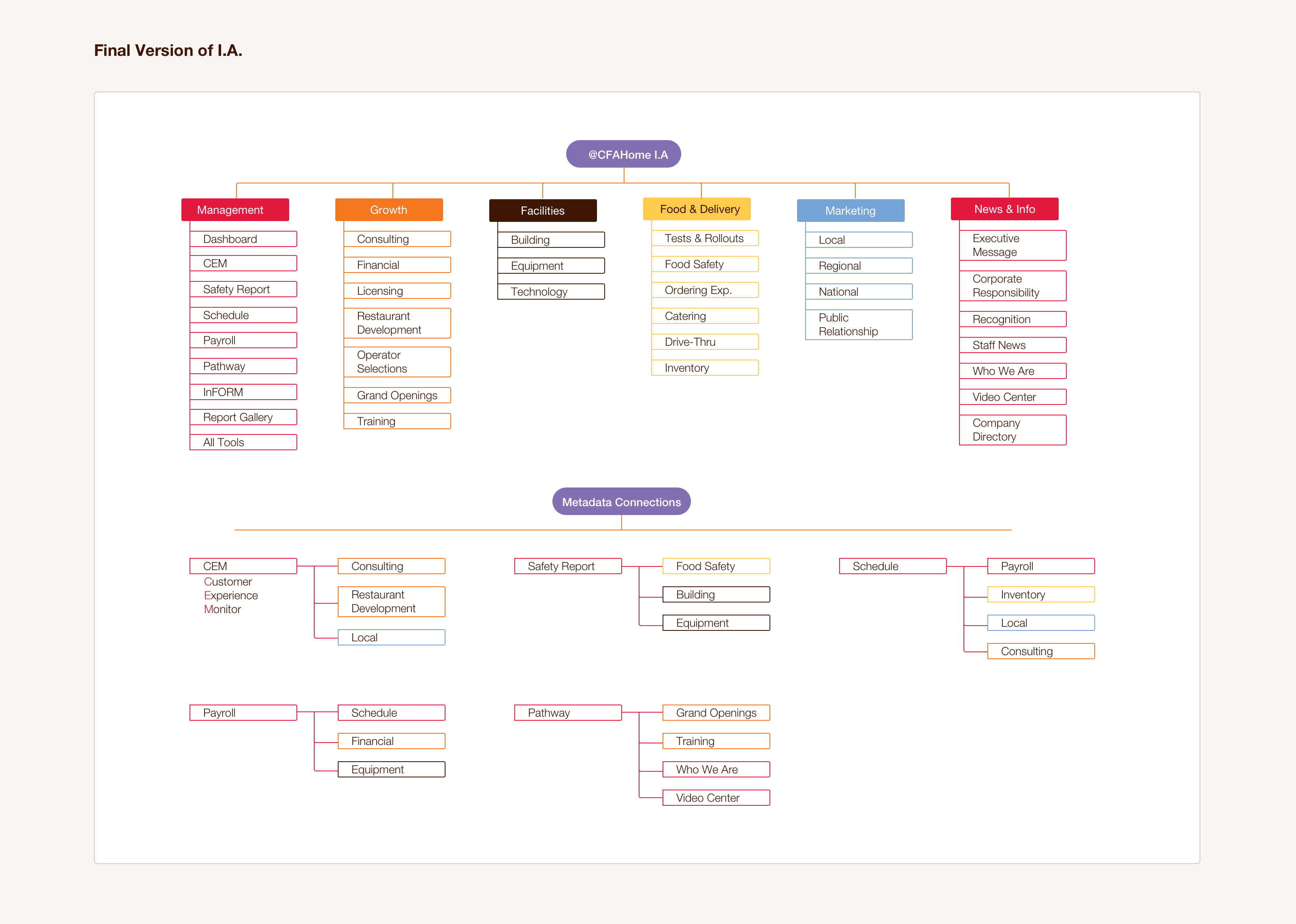This screenshot has width=1296, height=924.
Task: Select the InFORM item in Management
Action: [x=243, y=392]
